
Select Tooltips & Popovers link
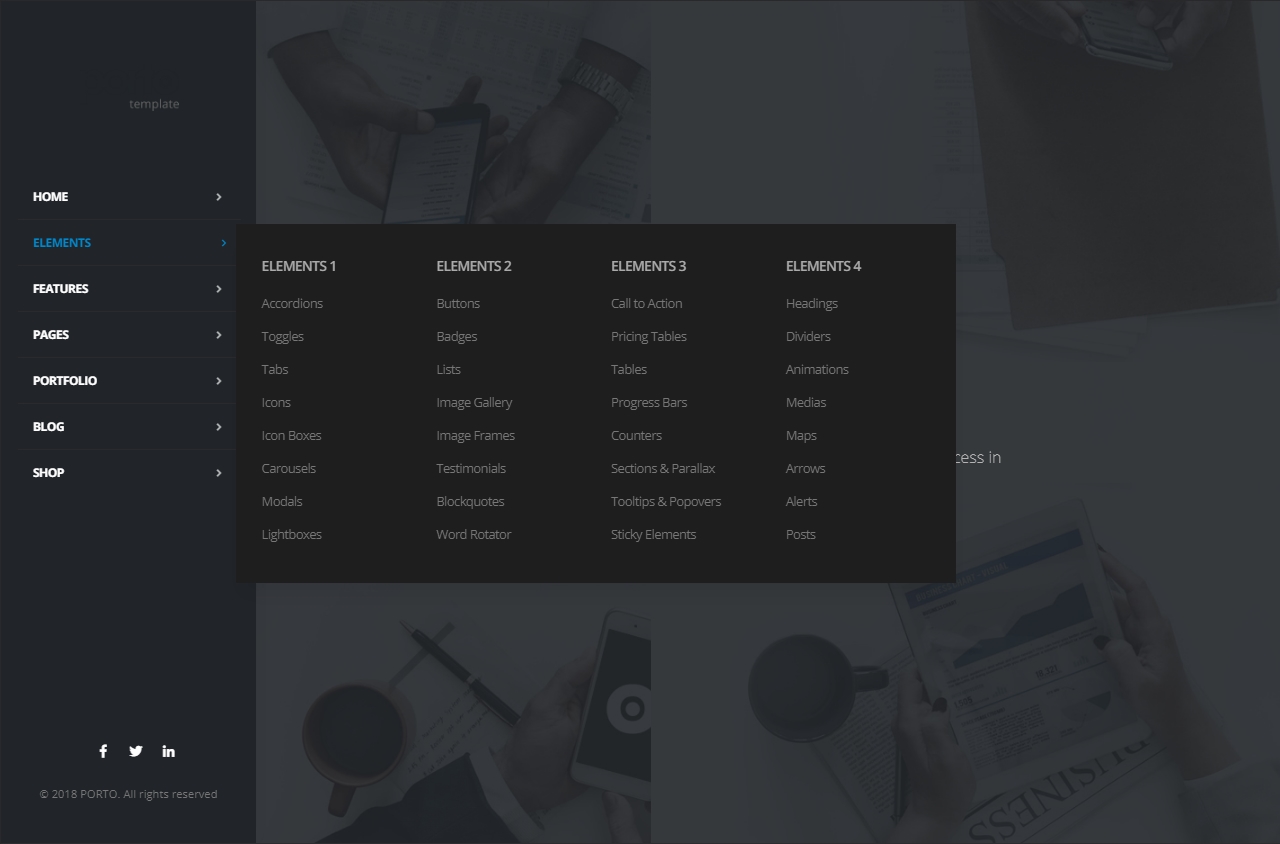[665, 501]
